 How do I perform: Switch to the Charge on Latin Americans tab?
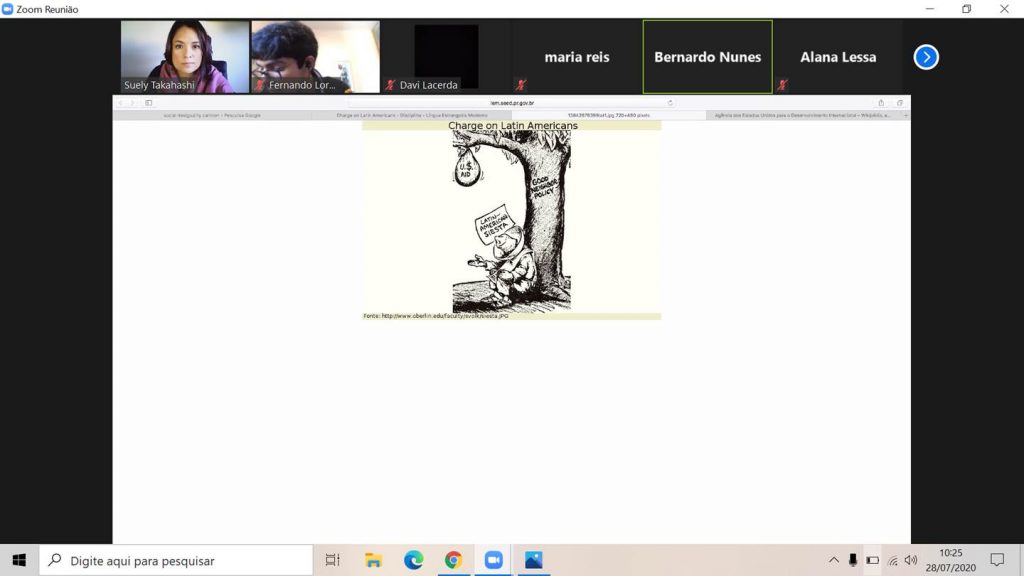point(412,116)
